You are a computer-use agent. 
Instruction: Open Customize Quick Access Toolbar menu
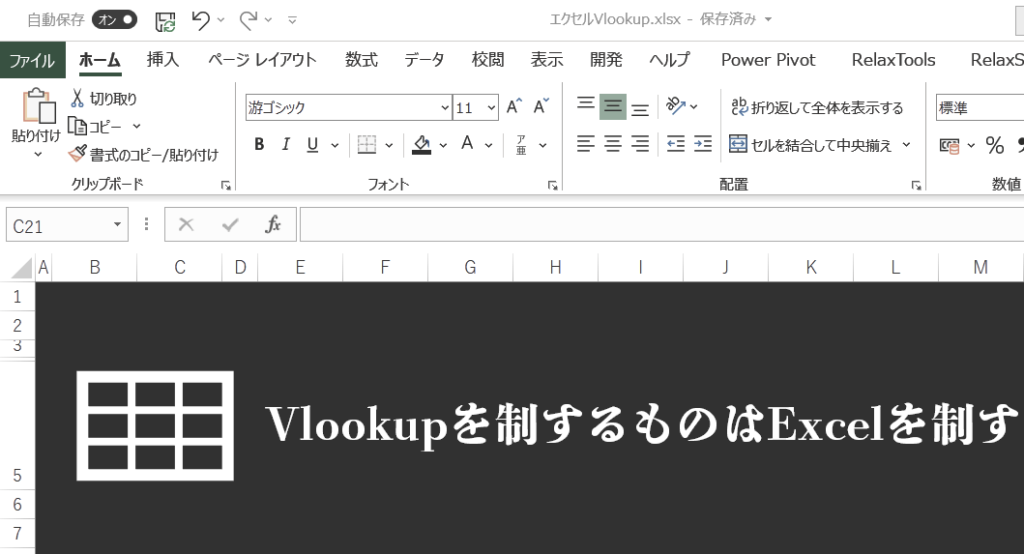click(292, 20)
